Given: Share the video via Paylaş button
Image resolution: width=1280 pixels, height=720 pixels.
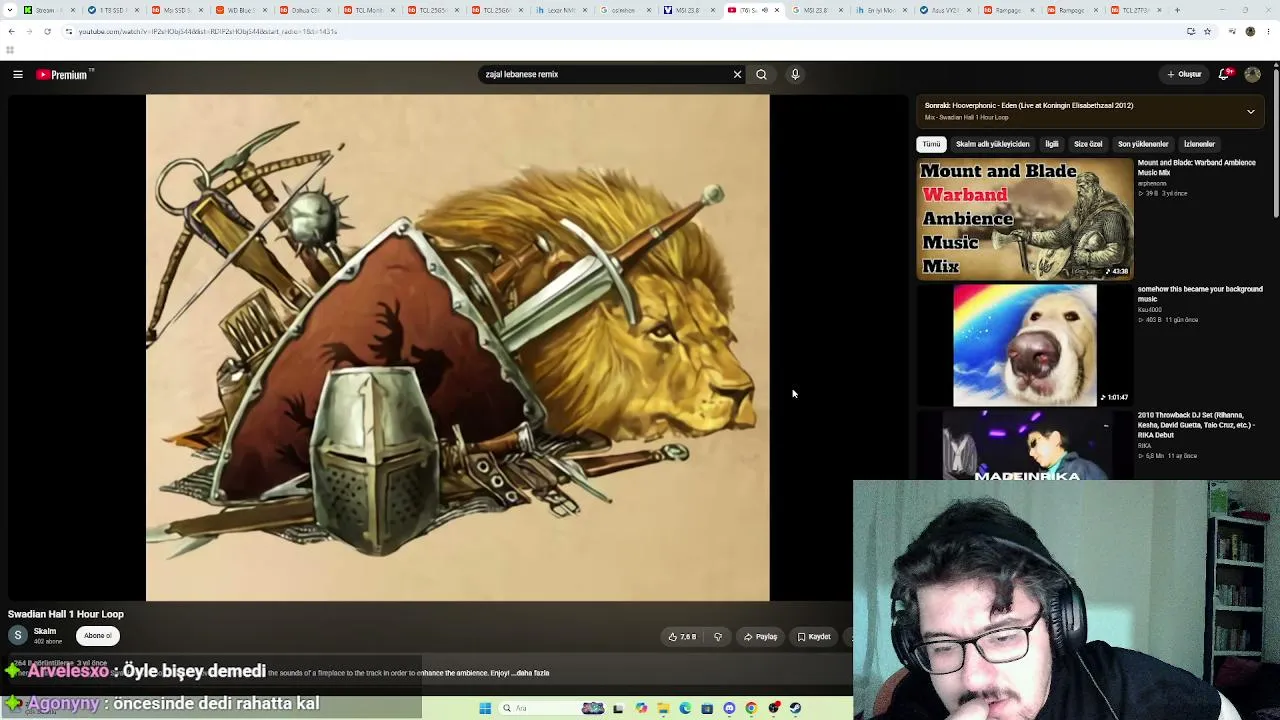Looking at the screenshot, I should click(x=761, y=637).
